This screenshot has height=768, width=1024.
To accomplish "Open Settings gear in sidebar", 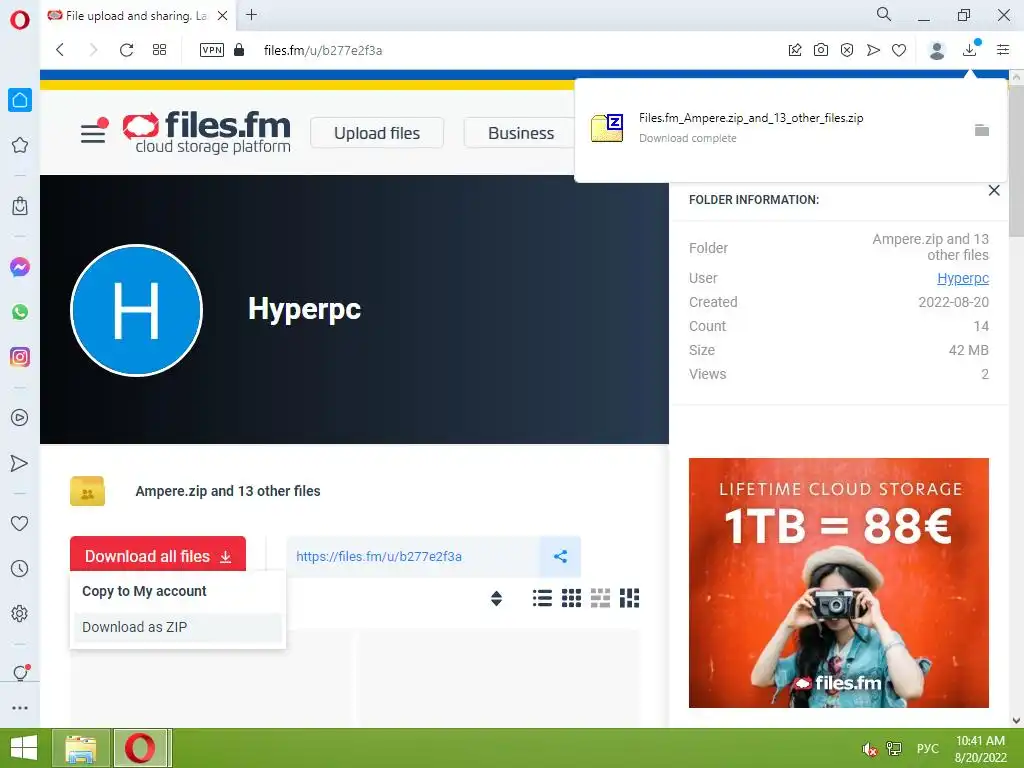I will [20, 613].
